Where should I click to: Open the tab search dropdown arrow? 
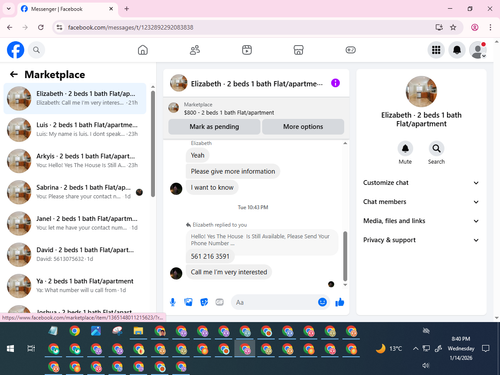click(x=9, y=9)
